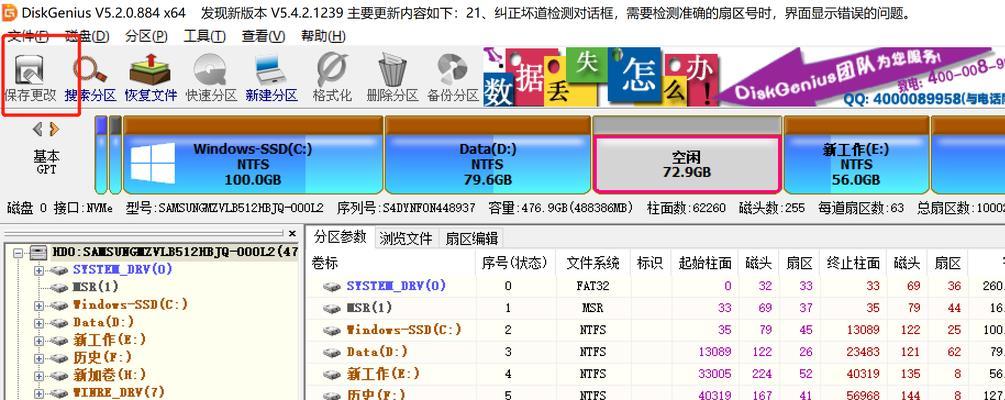
Task: Close the left disk tree panel
Action: point(292,233)
